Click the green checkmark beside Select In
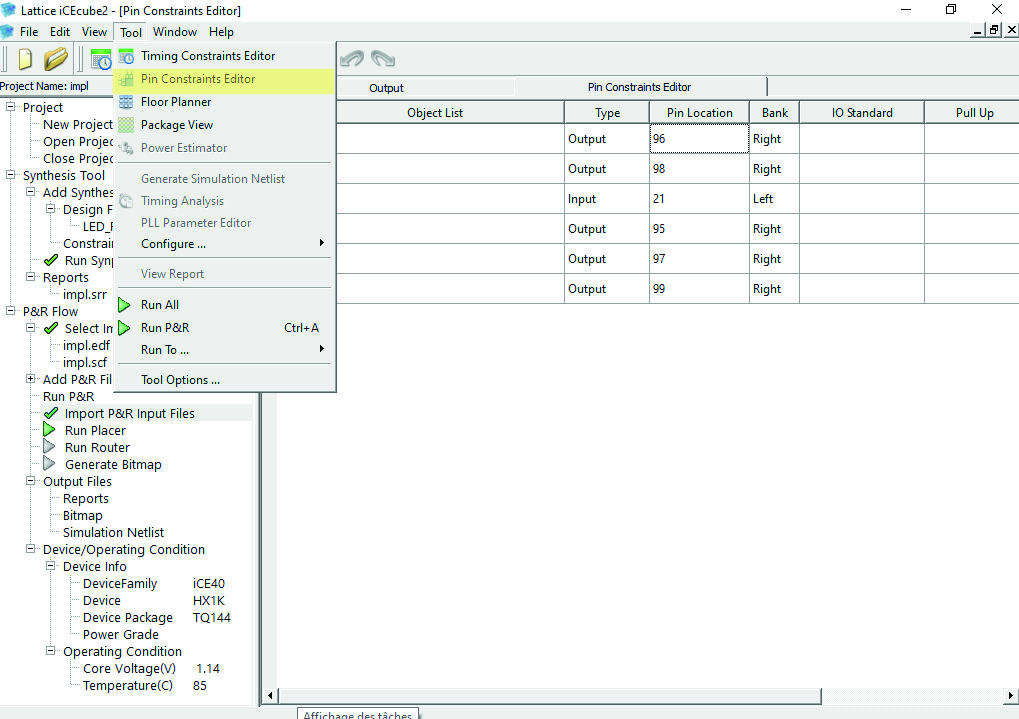This screenshot has height=719, width=1019. tap(51, 328)
